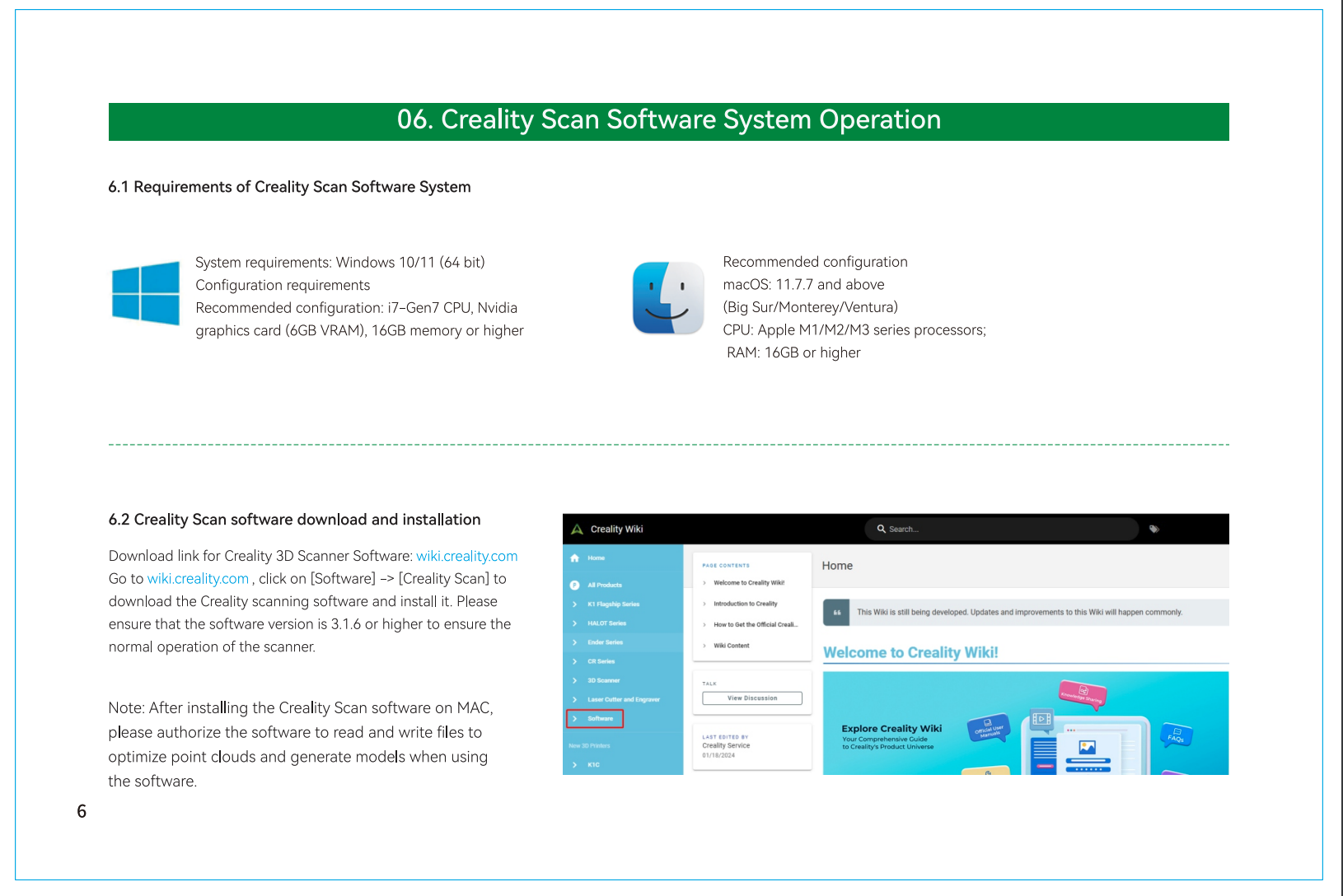Image resolution: width=1343 pixels, height=896 pixels.
Task: Open wiki.creality.com link after 'Scanner Software:'
Action: pos(467,557)
